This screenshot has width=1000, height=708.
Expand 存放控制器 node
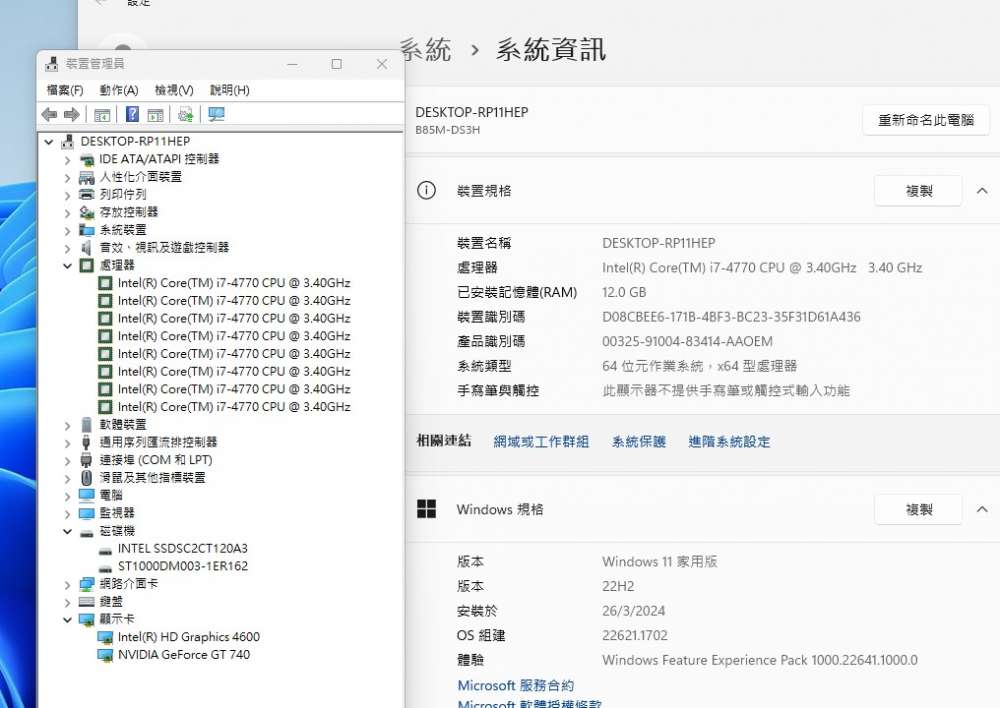[x=68, y=212]
